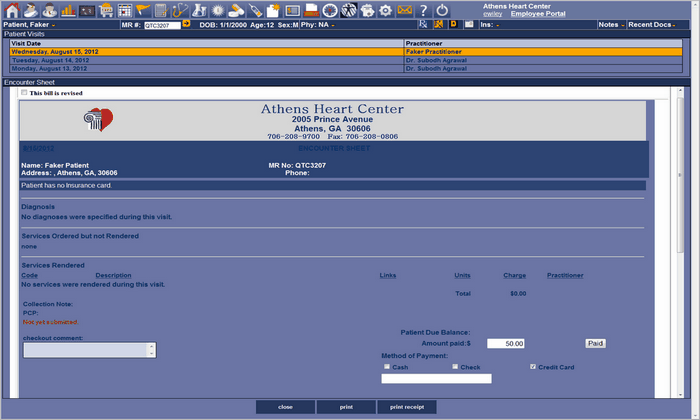Click the cwiley user link
Viewport: 700px width, 420px height.
(x=492, y=14)
